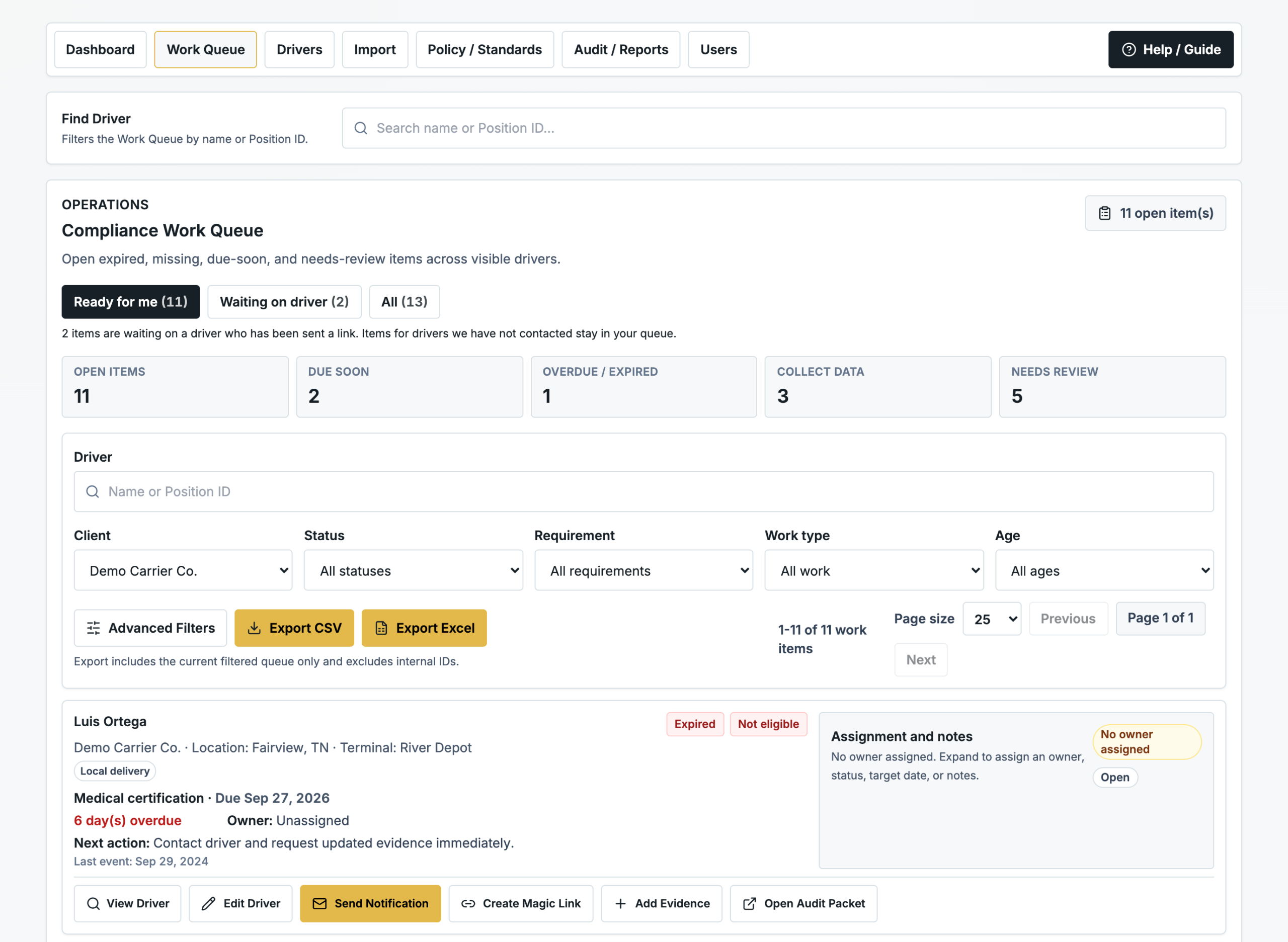Show the All (13) queue items
This screenshot has height=942, width=1288.
[x=405, y=302]
